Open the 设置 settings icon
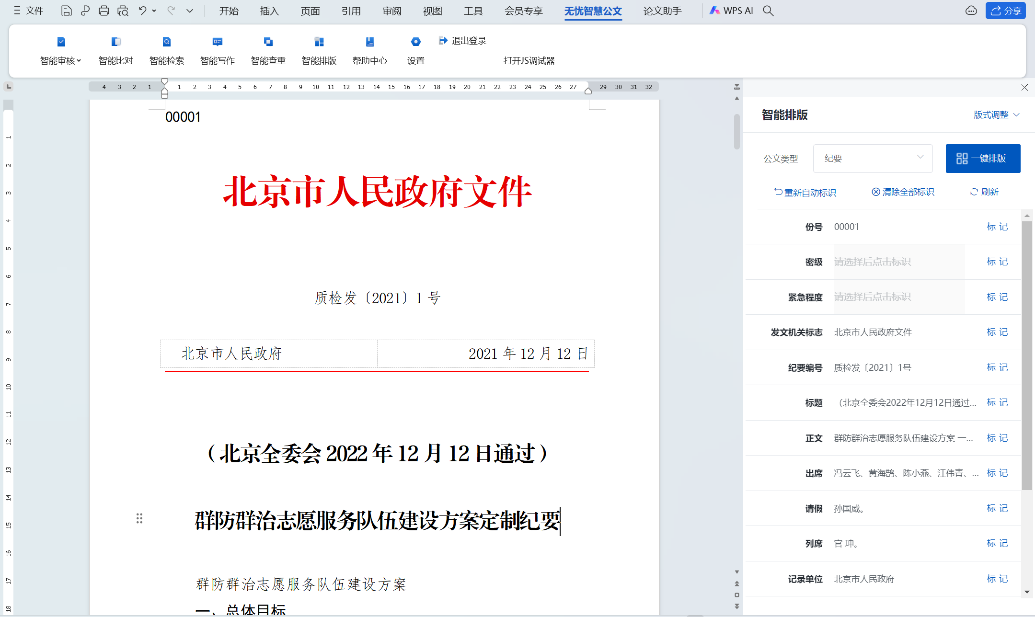 pyautogui.click(x=415, y=42)
